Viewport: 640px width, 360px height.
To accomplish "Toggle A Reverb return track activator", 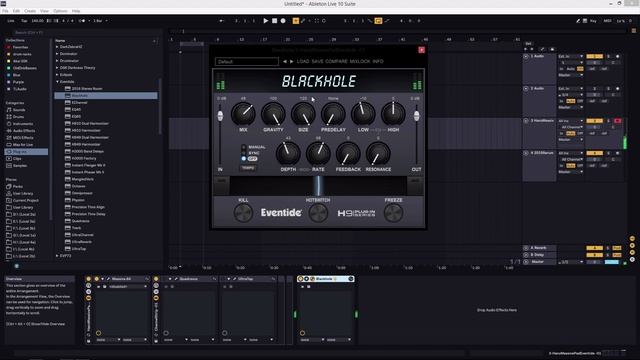I will coord(594,248).
